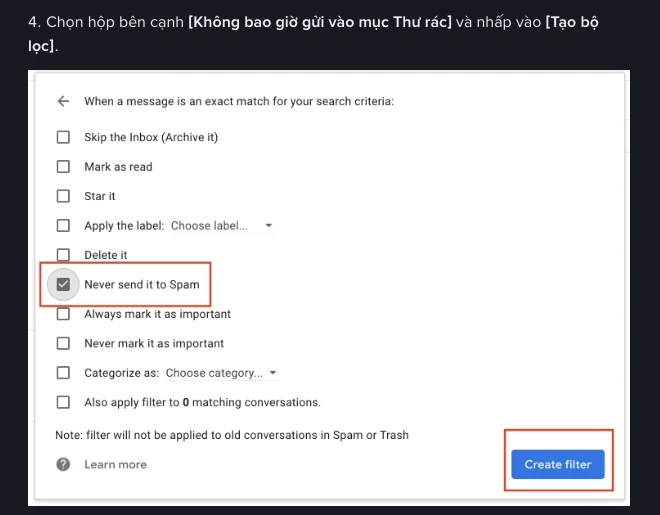Click the note about Spam or Trash
This screenshot has width=660, height=515.
(232, 435)
